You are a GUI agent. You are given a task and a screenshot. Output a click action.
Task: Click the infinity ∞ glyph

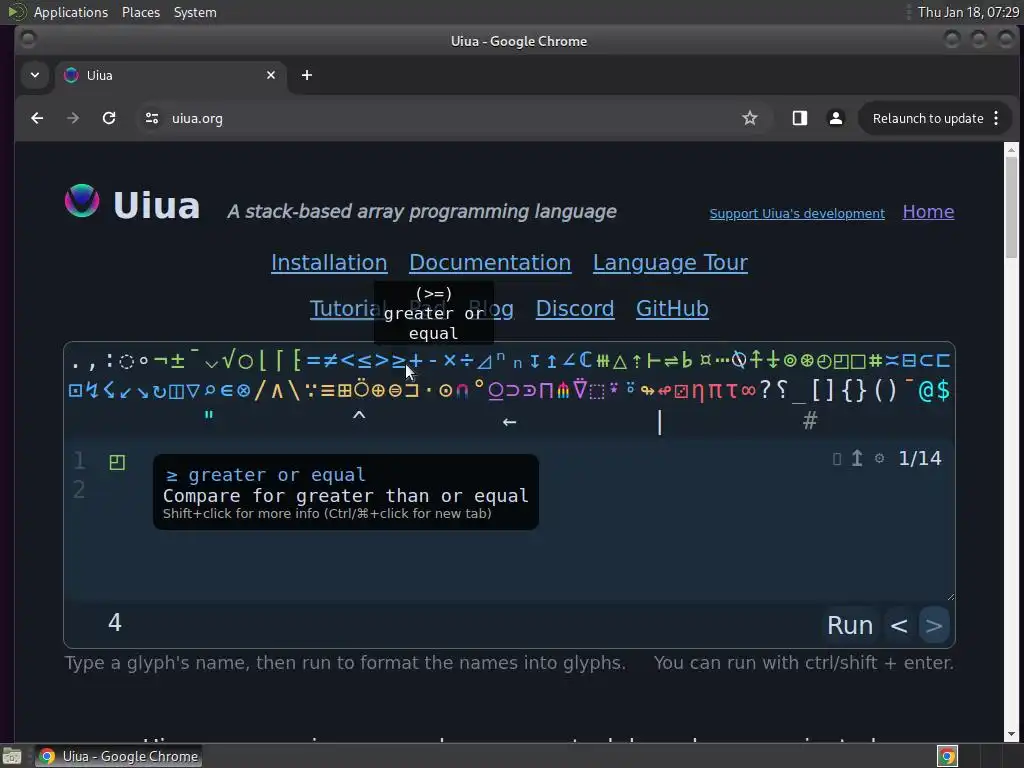748,391
